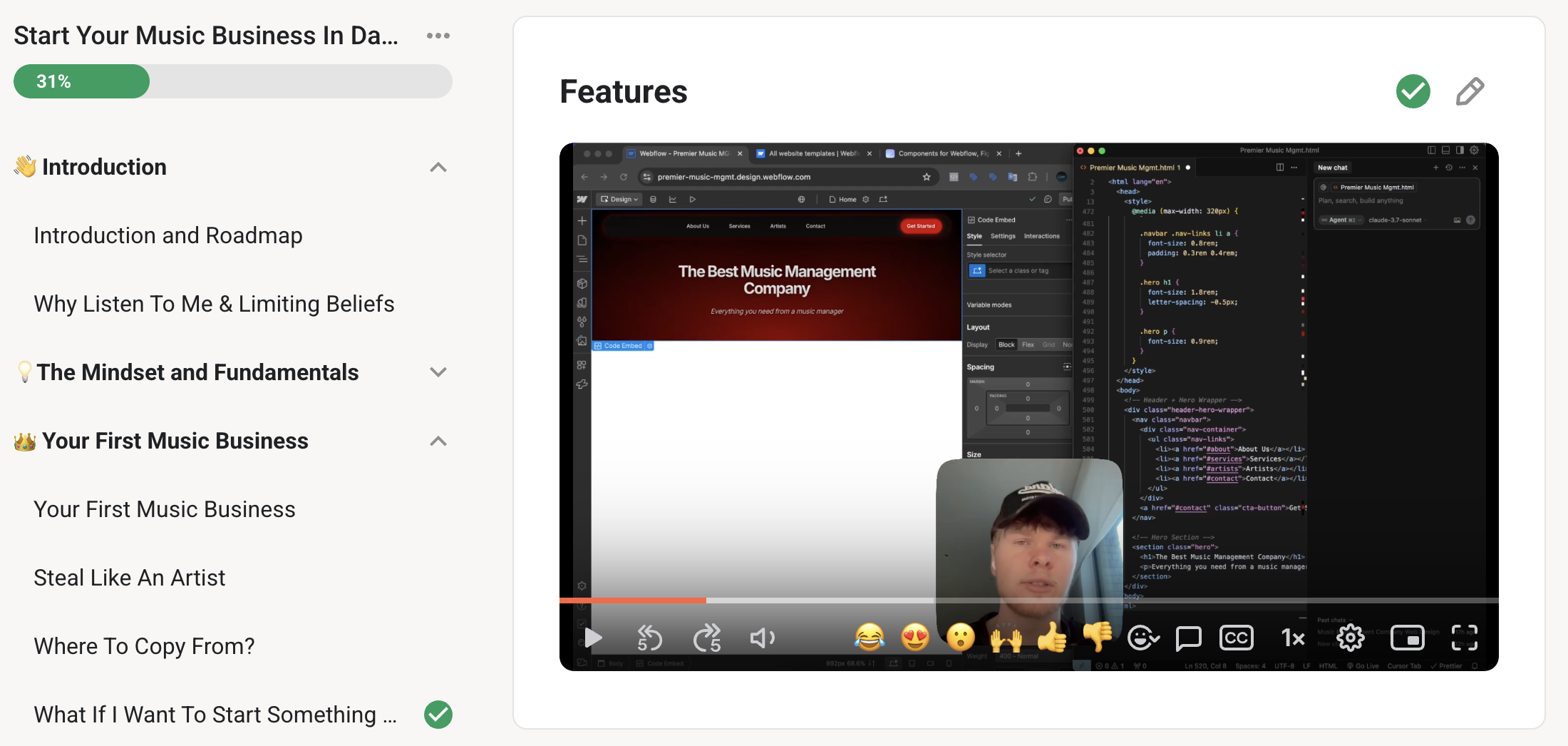The height and width of the screenshot is (746, 1568).
Task: Rewind the video 5 seconds
Action: tap(649, 638)
